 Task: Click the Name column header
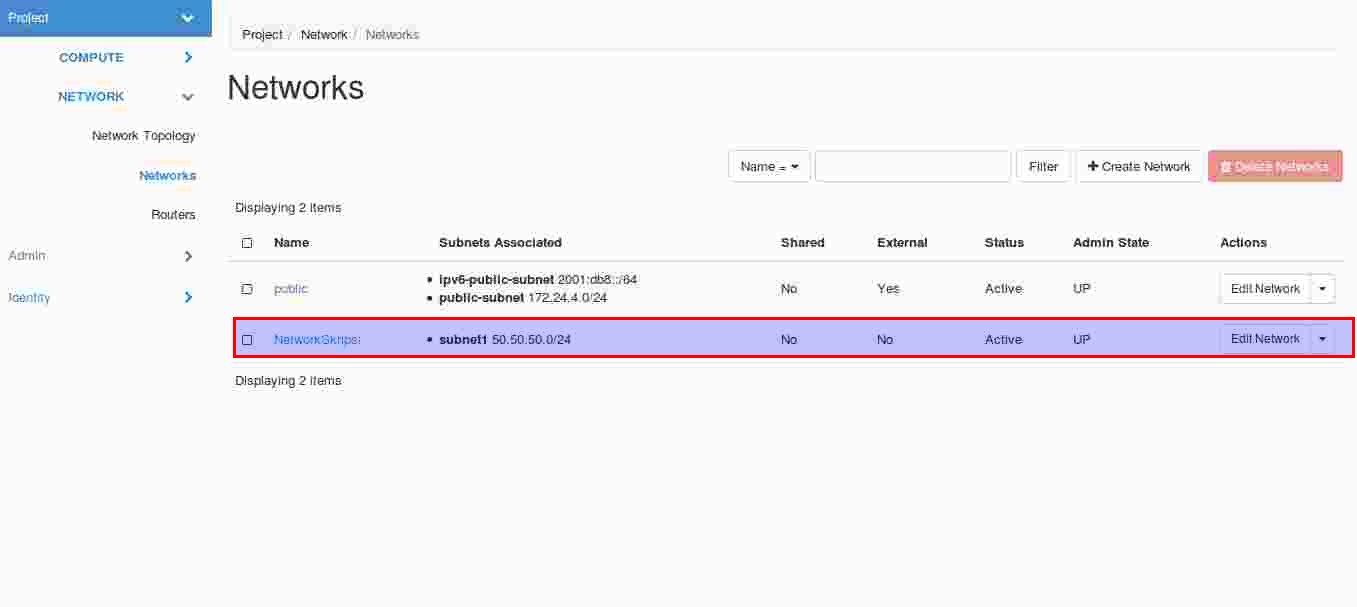click(x=291, y=243)
